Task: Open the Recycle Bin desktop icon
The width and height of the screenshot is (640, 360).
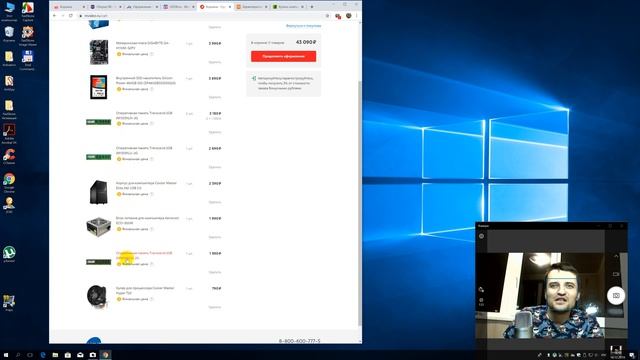Action: [9, 34]
